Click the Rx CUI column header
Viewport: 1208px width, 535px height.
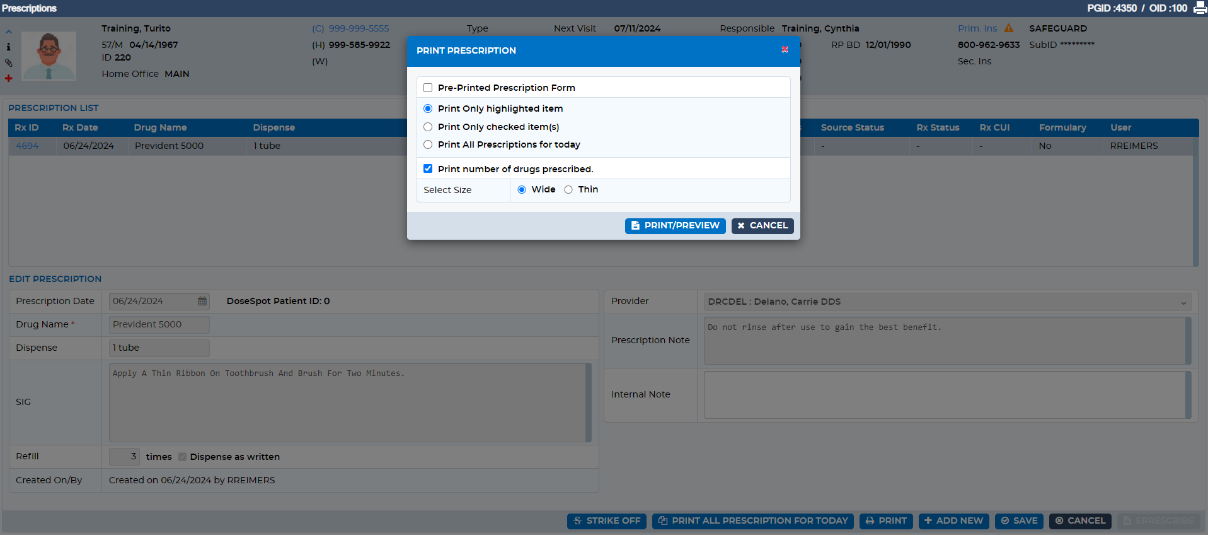point(996,128)
